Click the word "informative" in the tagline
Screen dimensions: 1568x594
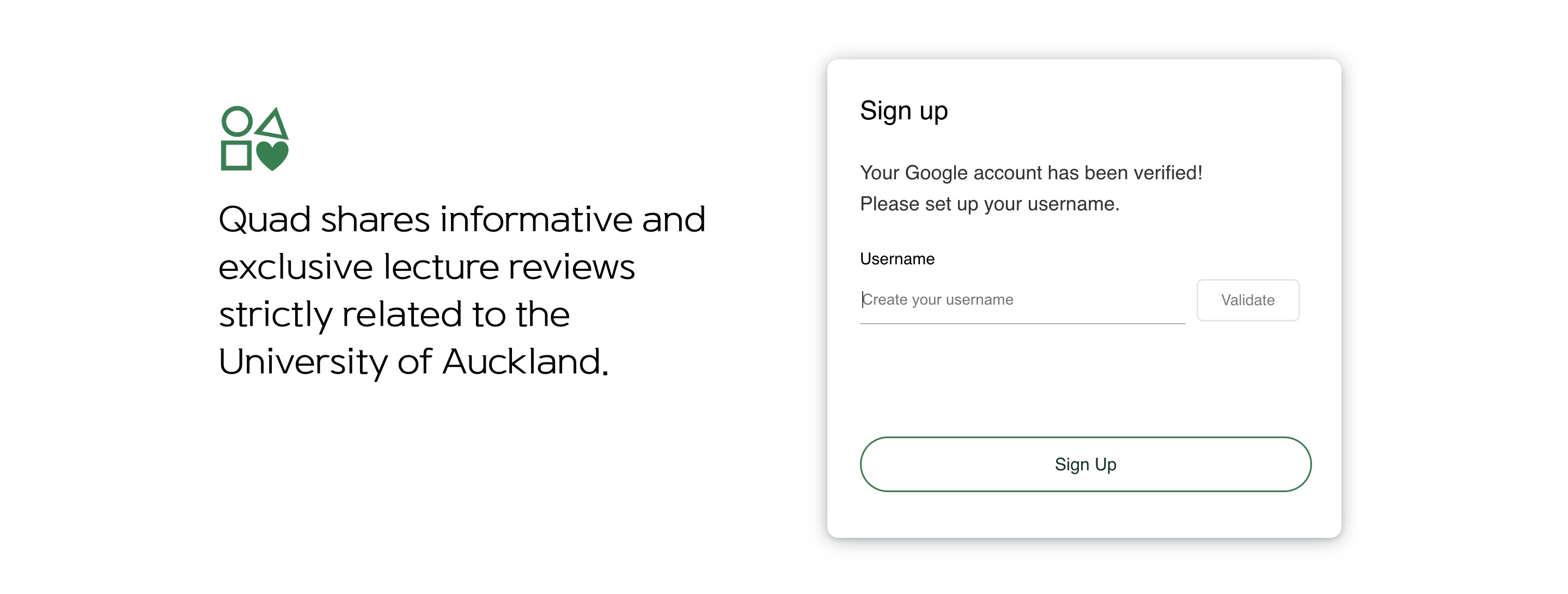(536, 219)
